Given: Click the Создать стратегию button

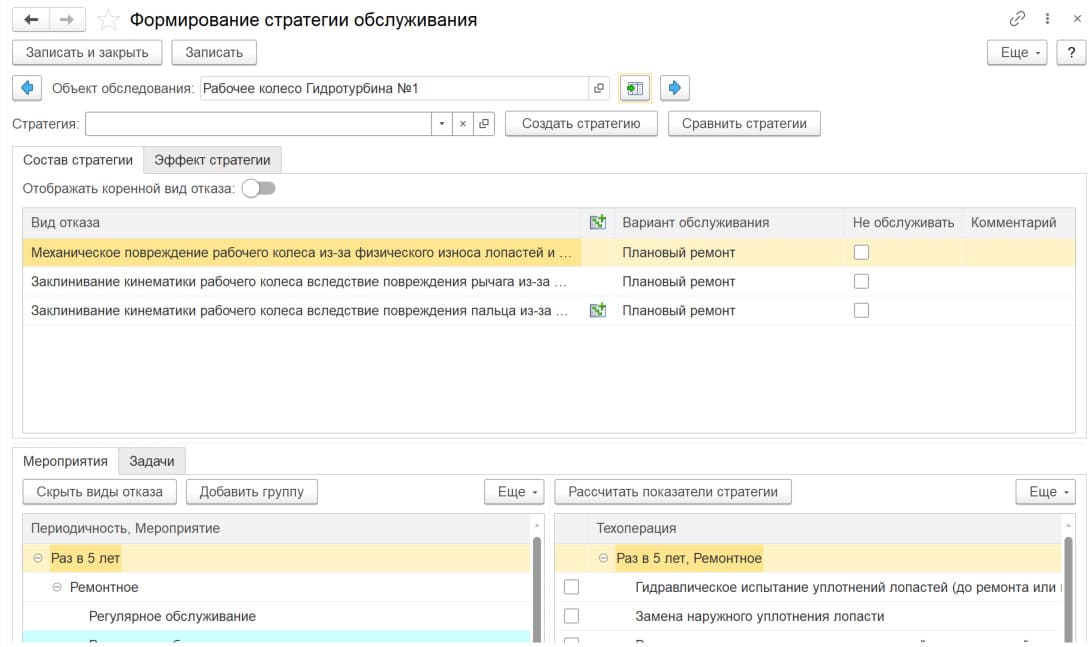Looking at the screenshot, I should [x=580, y=123].
